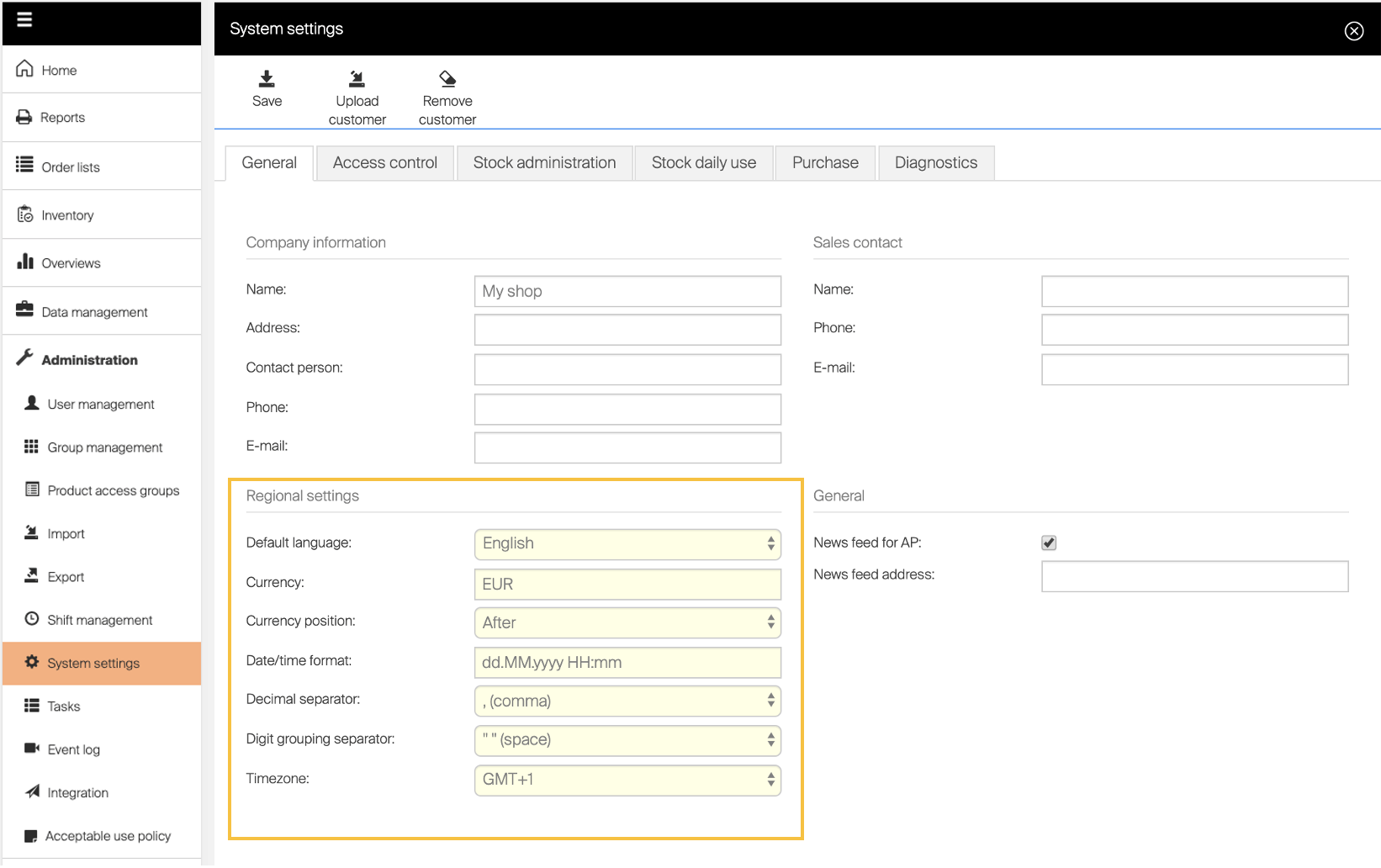Click the Inventory clipboard icon
1381x868 pixels.
click(x=25, y=214)
